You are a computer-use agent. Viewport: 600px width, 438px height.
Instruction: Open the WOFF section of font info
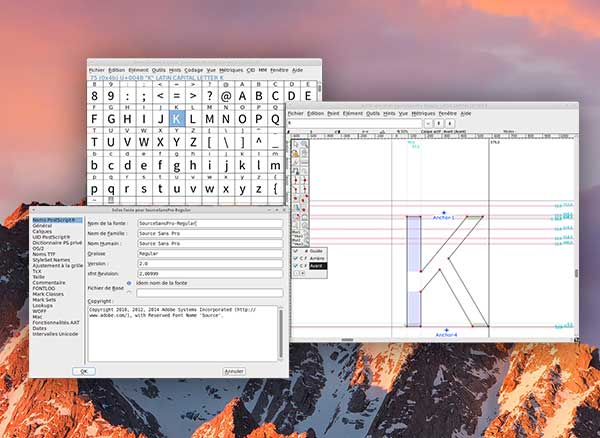point(39,311)
